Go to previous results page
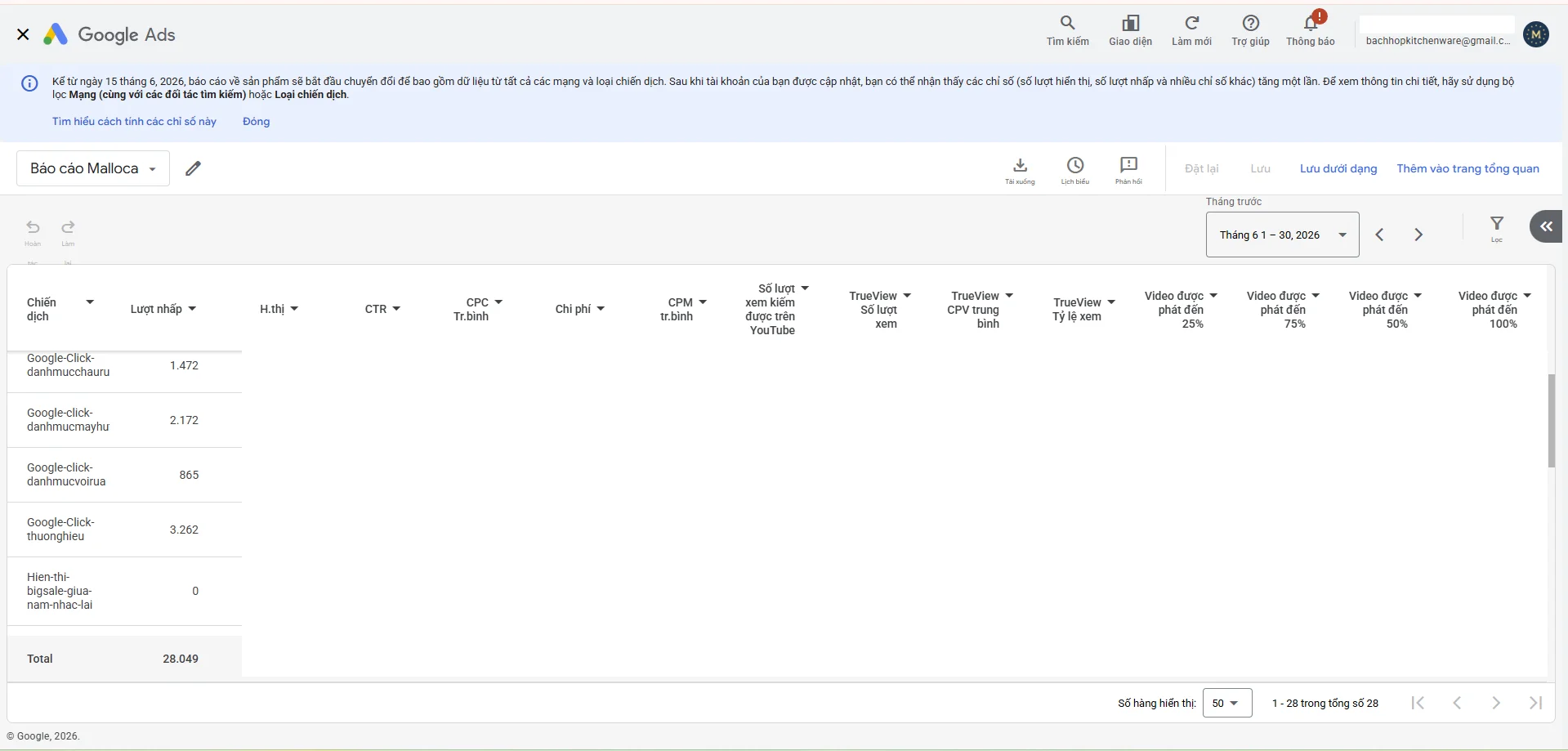The image size is (1568, 751). click(1457, 703)
